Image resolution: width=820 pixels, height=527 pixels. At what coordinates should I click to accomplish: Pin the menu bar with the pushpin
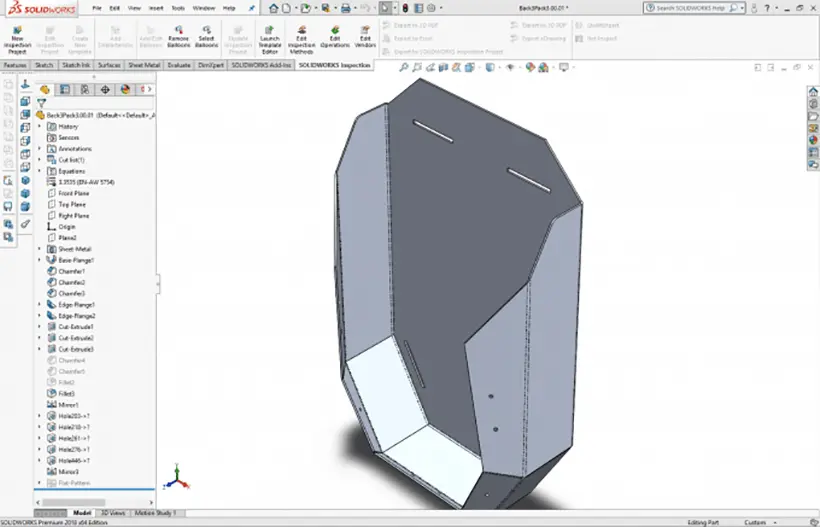point(252,8)
